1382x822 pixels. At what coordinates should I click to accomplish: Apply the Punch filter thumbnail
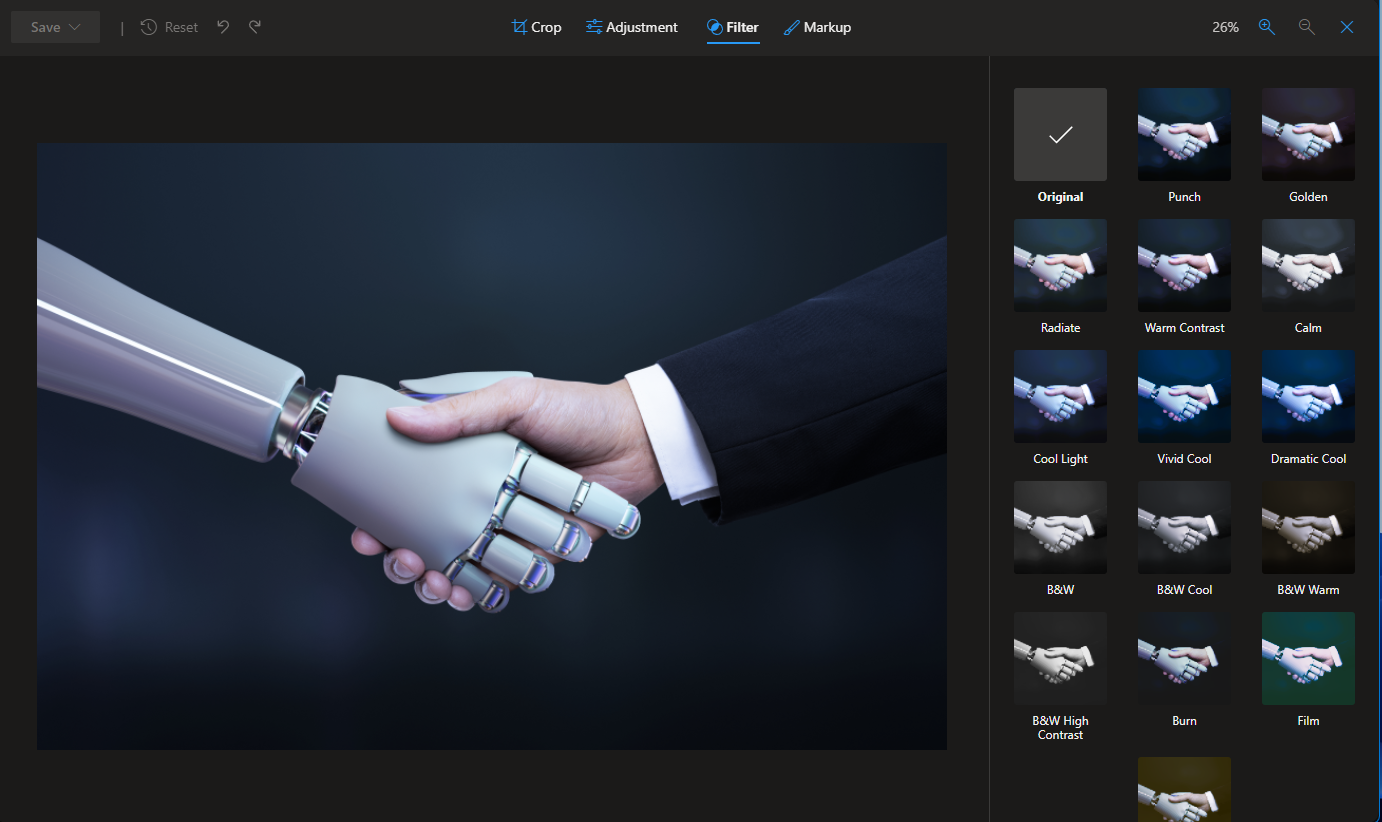coord(1184,135)
